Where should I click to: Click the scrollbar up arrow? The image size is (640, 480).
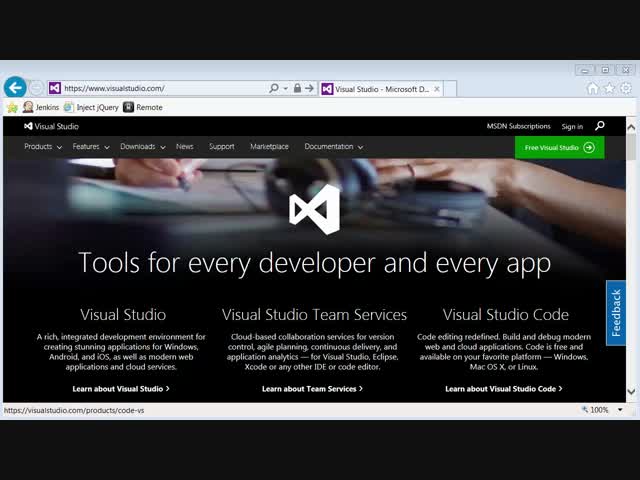(x=631, y=127)
